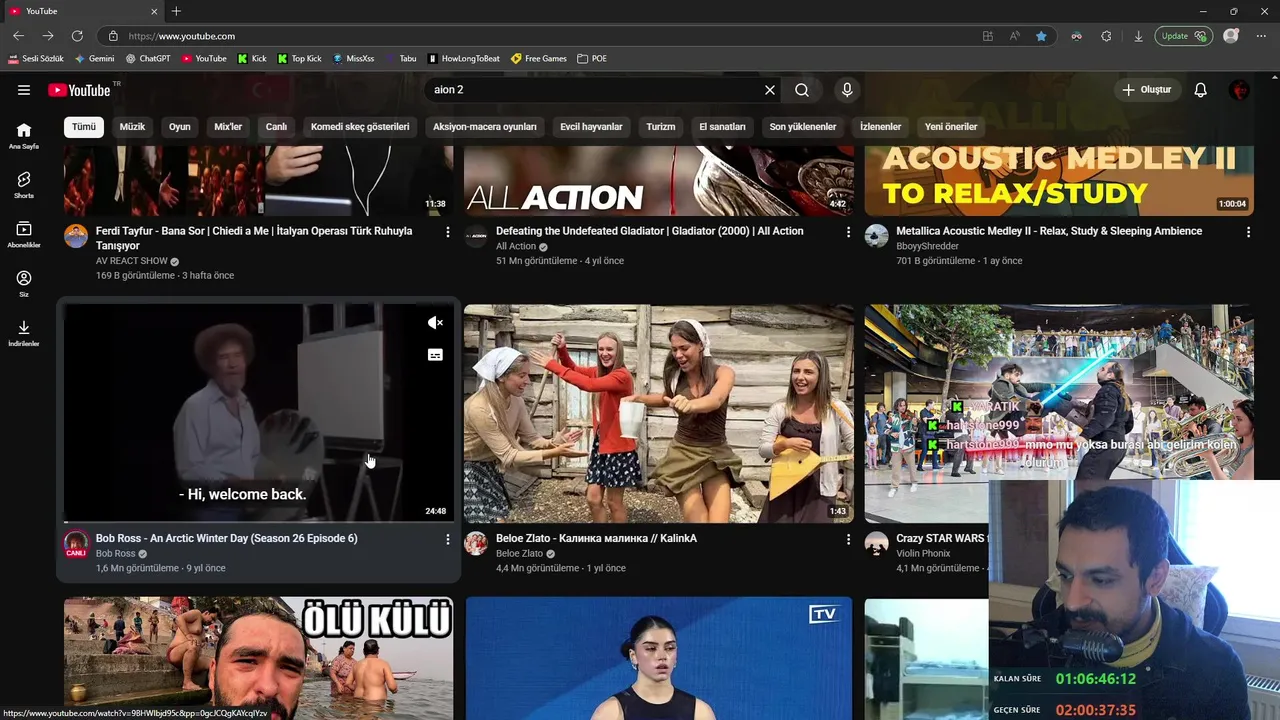This screenshot has height=720, width=1280.
Task: Open the Gemini bookmark
Action: coord(94,59)
